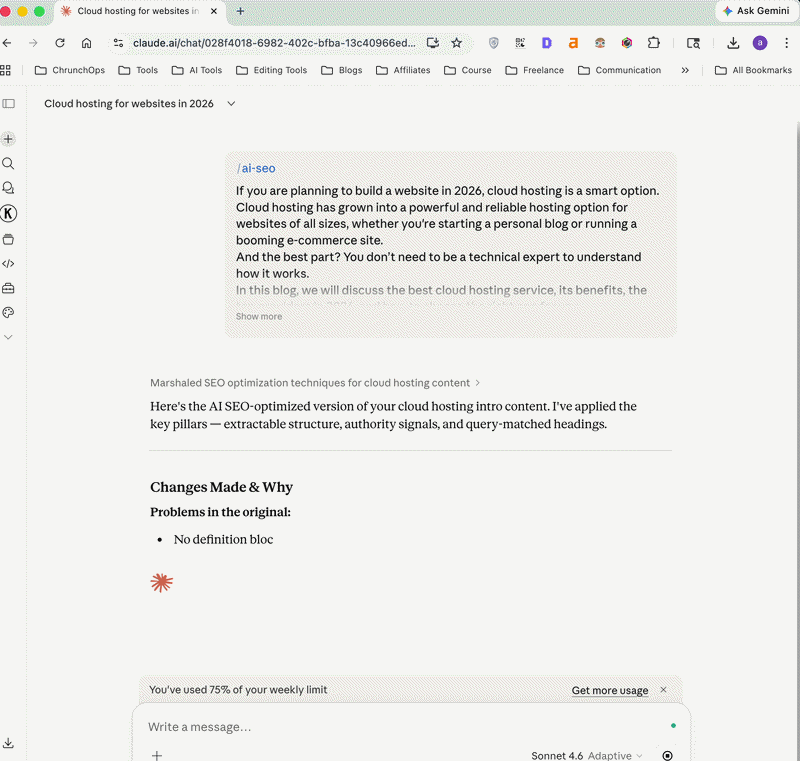Open the shield extension icon
Screen dimensions: 800x761
coord(493,43)
